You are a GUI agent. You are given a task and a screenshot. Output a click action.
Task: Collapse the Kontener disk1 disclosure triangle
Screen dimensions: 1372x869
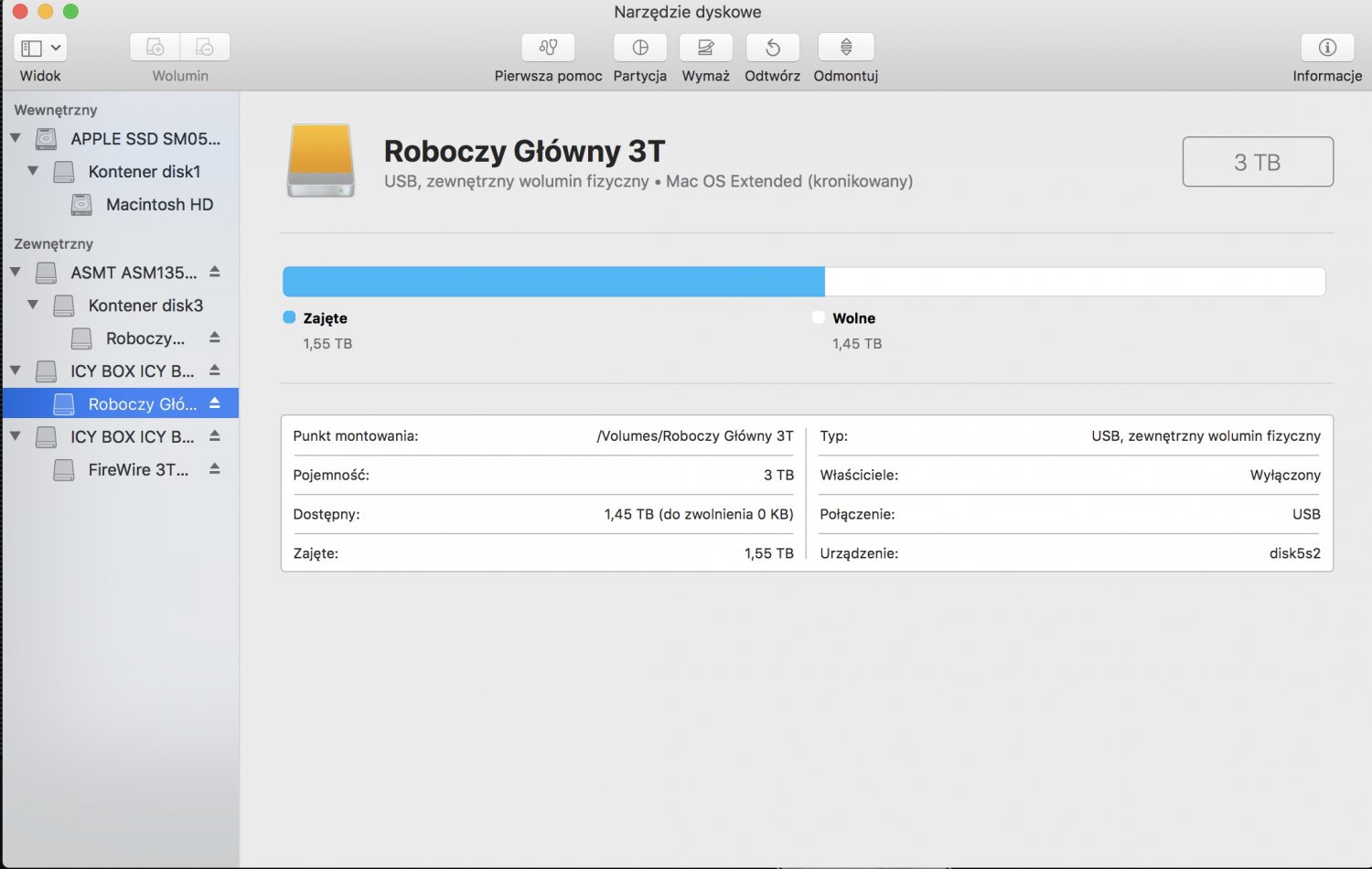33,170
